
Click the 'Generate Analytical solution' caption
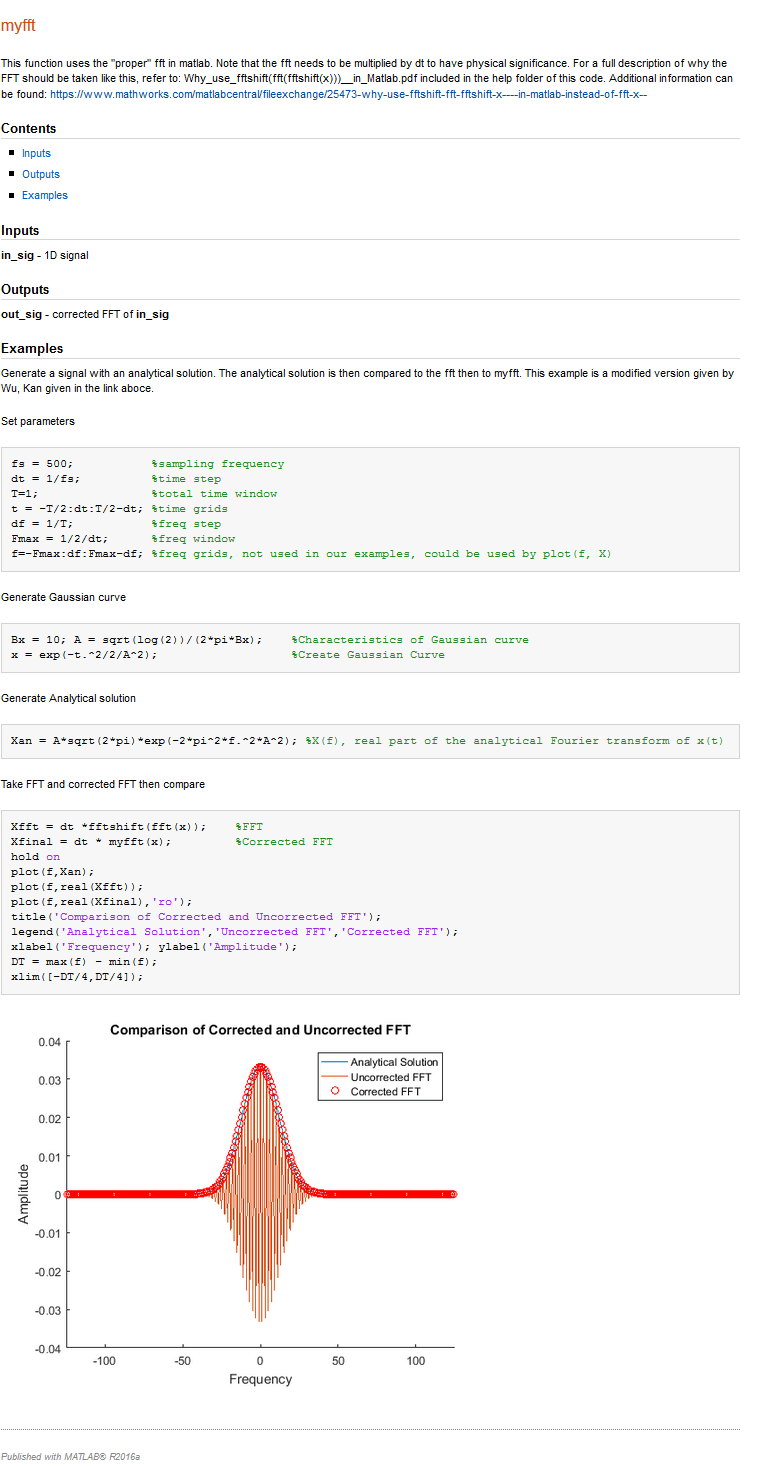[69, 698]
